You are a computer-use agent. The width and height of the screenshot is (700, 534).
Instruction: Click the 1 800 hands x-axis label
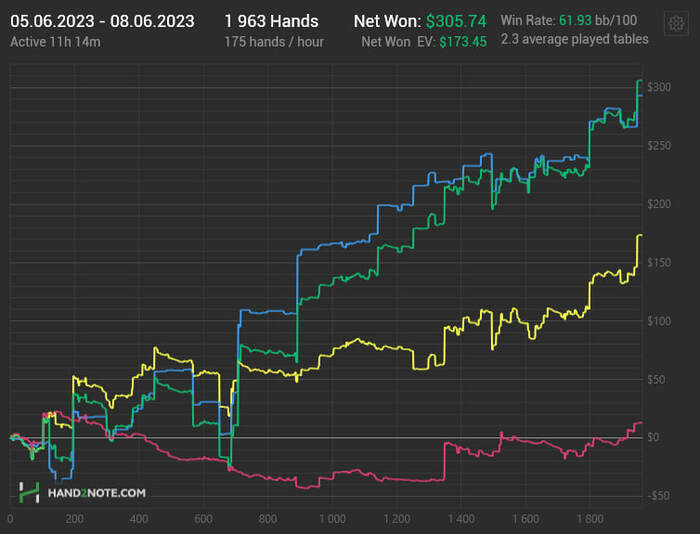click(590, 519)
